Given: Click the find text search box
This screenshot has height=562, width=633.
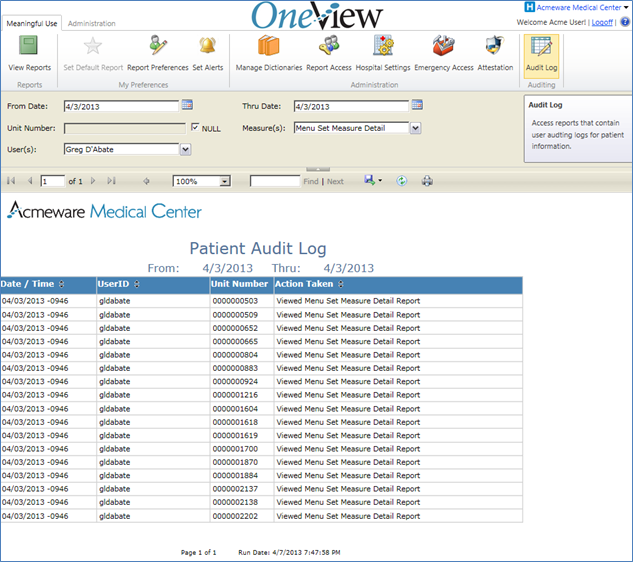Looking at the screenshot, I should click(275, 181).
